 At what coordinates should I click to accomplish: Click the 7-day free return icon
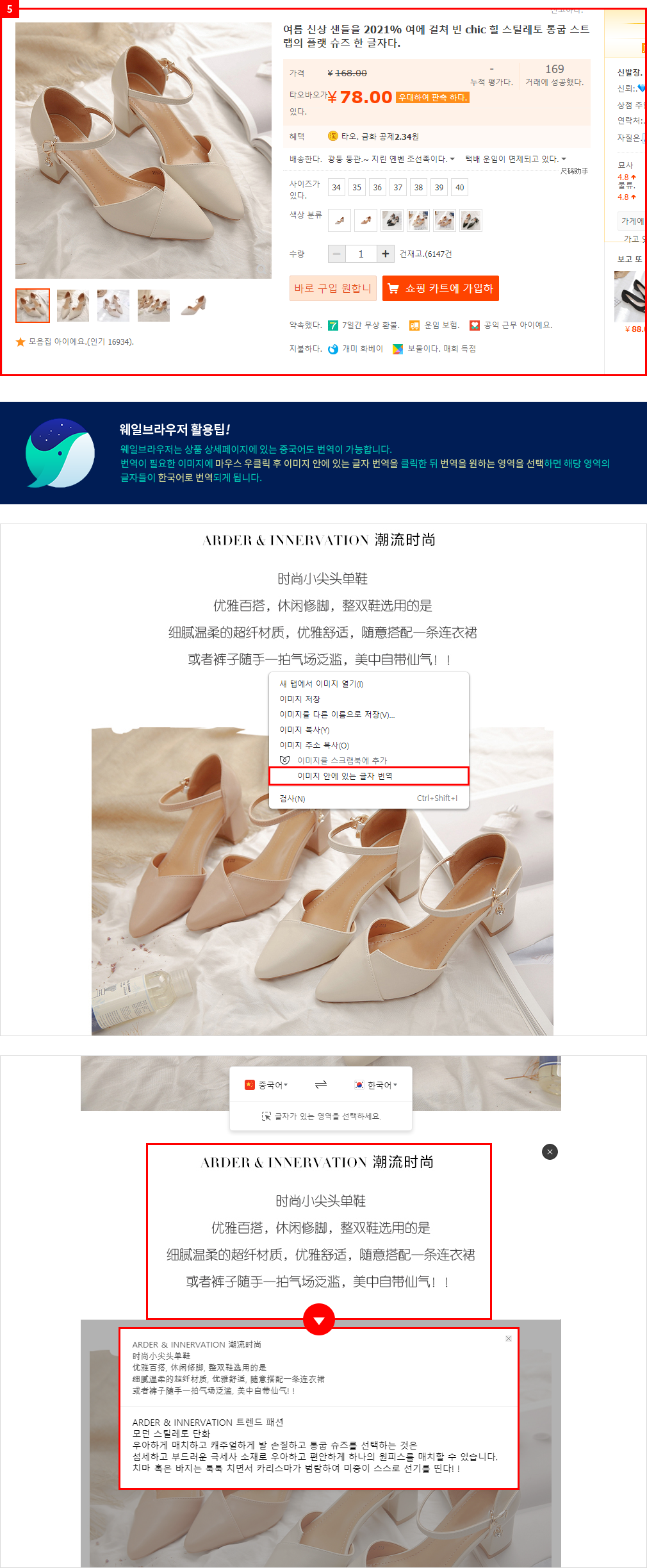click(333, 326)
